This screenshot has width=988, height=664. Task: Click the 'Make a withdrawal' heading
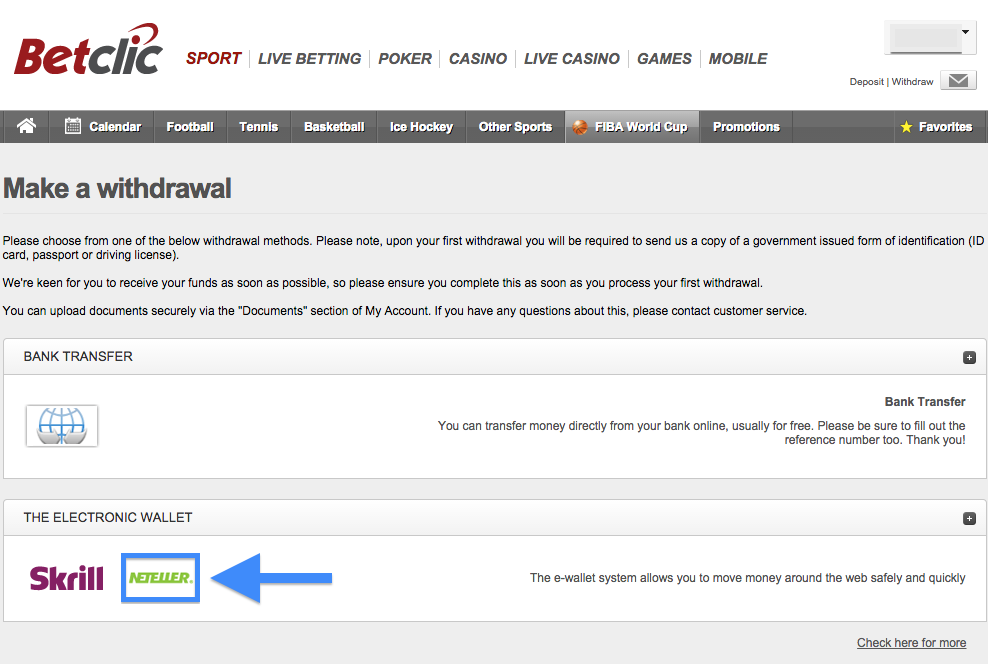117,188
